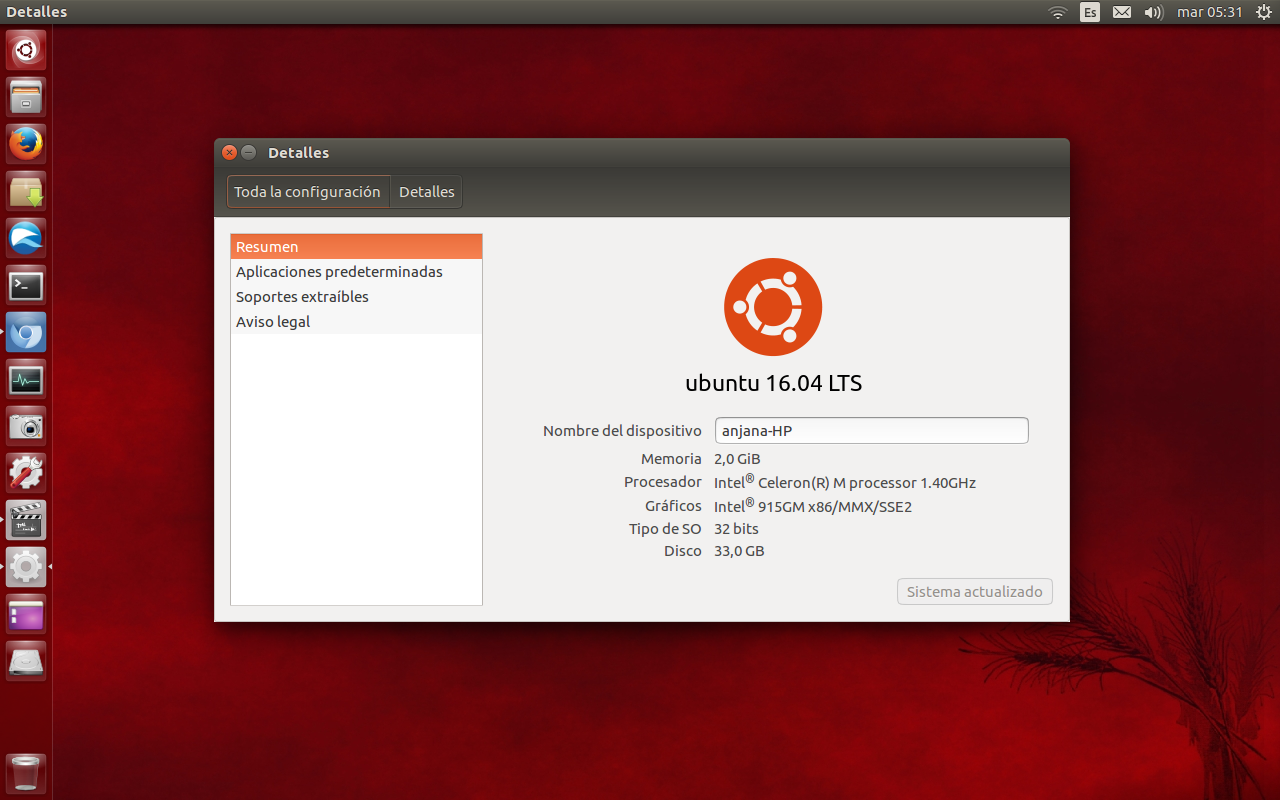This screenshot has width=1280, height=800.
Task: Select Resumen in the sidebar
Action: (x=356, y=247)
